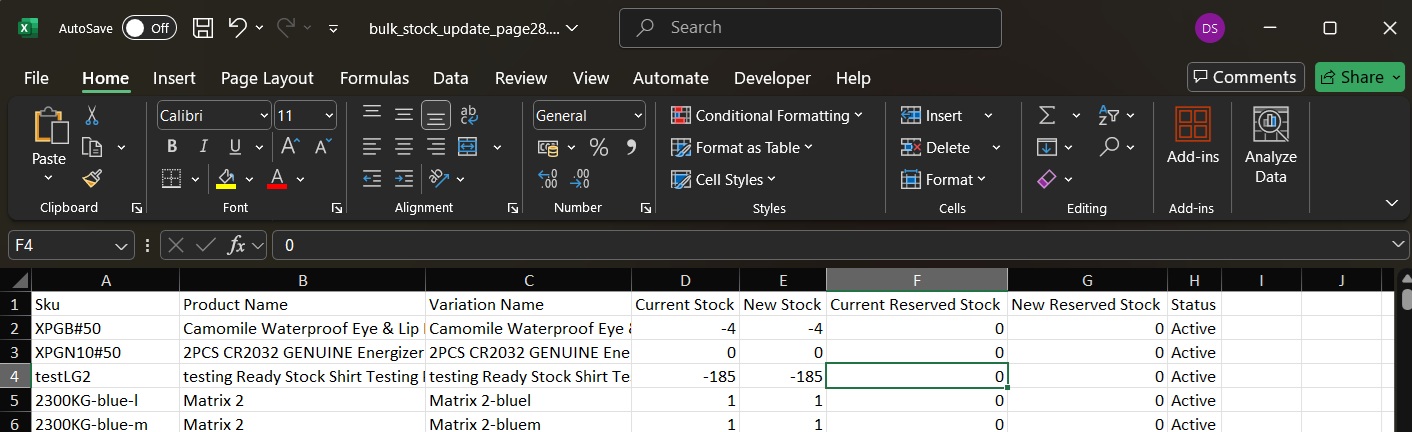The image size is (1412, 432).
Task: Click the Cut scissors icon
Action: [x=92, y=115]
